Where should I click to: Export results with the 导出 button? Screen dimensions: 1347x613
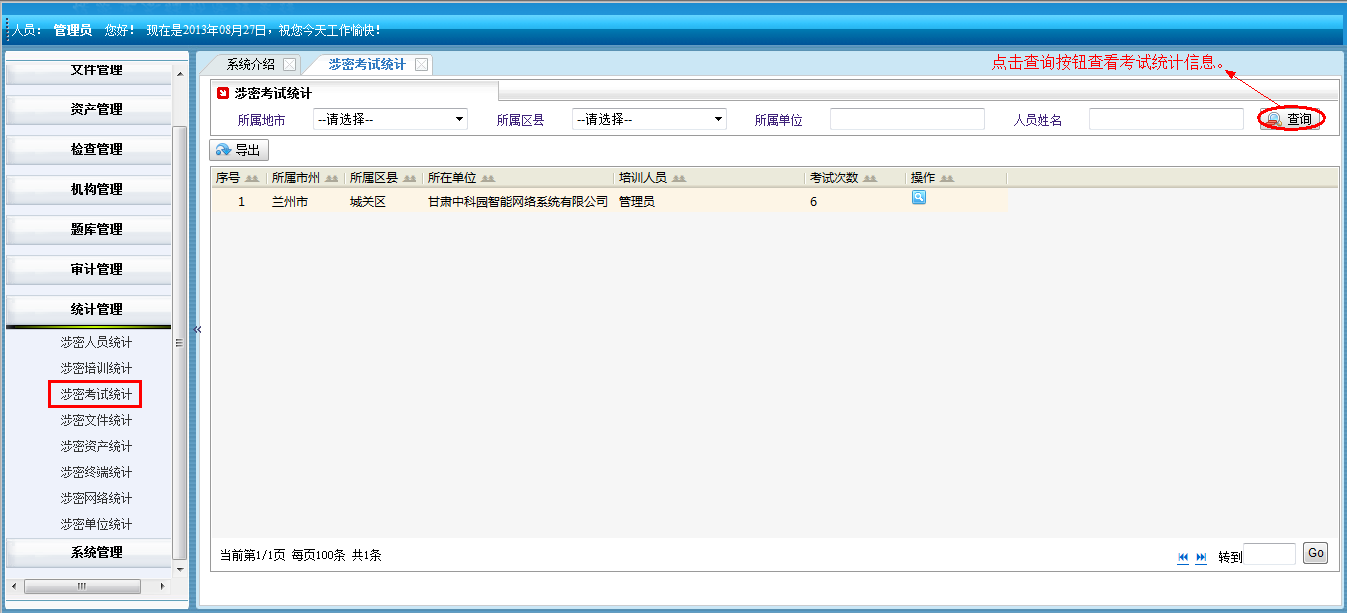click(239, 150)
